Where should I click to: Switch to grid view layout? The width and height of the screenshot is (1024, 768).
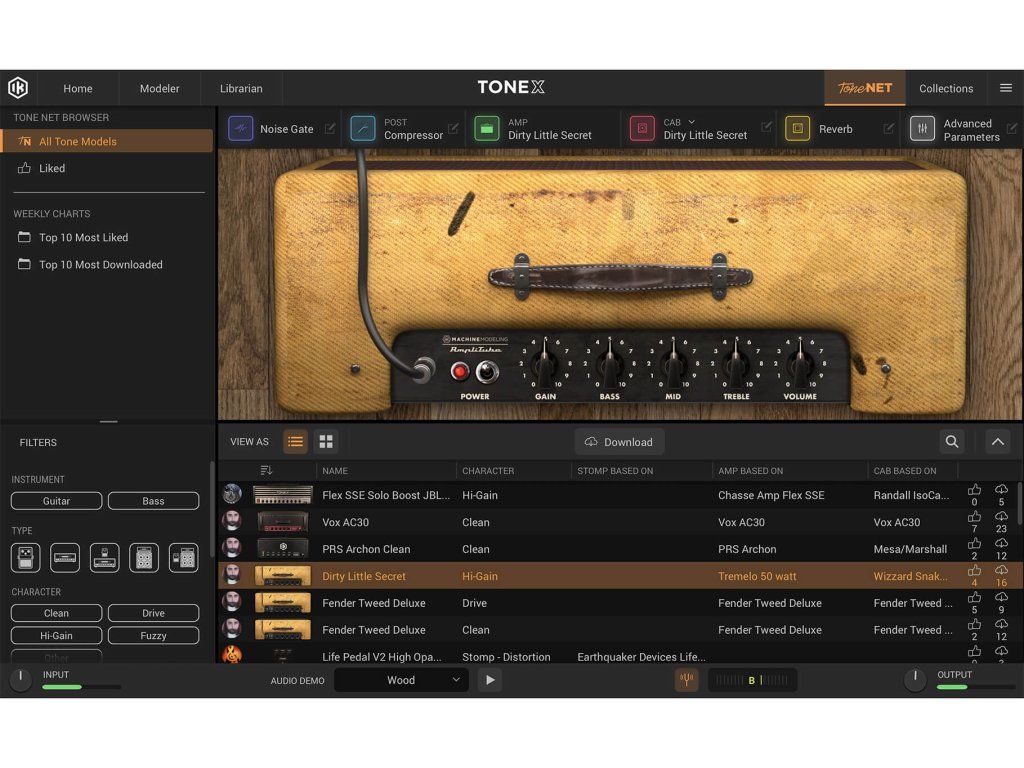point(326,441)
